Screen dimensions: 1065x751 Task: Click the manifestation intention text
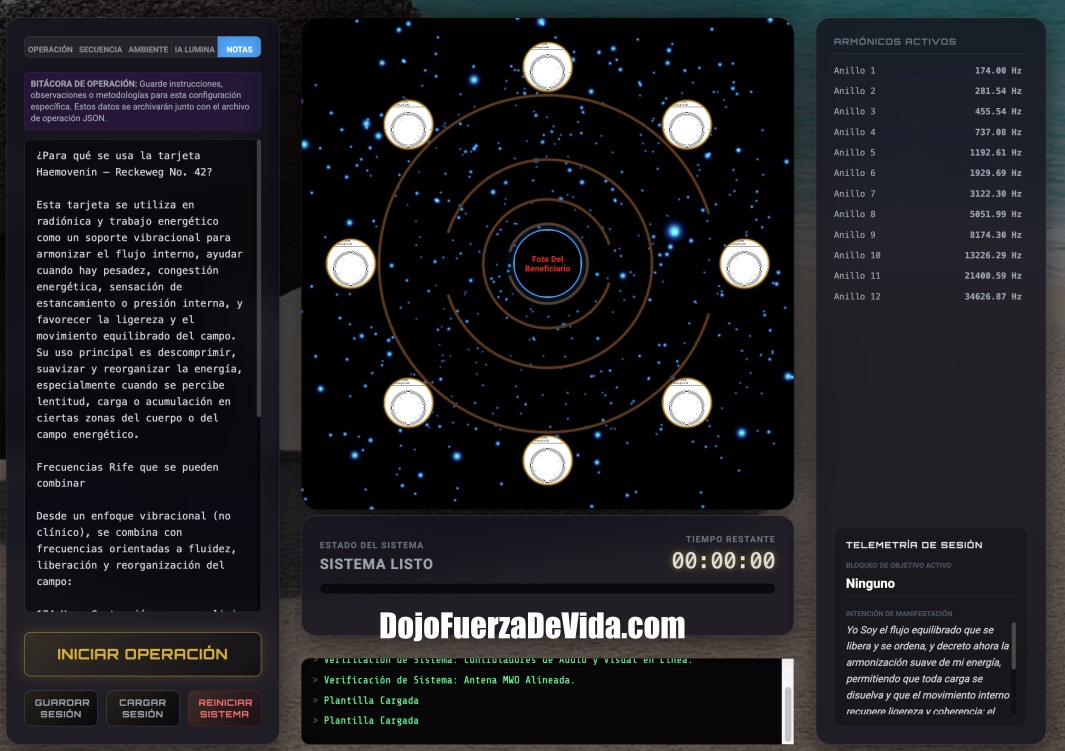928,670
